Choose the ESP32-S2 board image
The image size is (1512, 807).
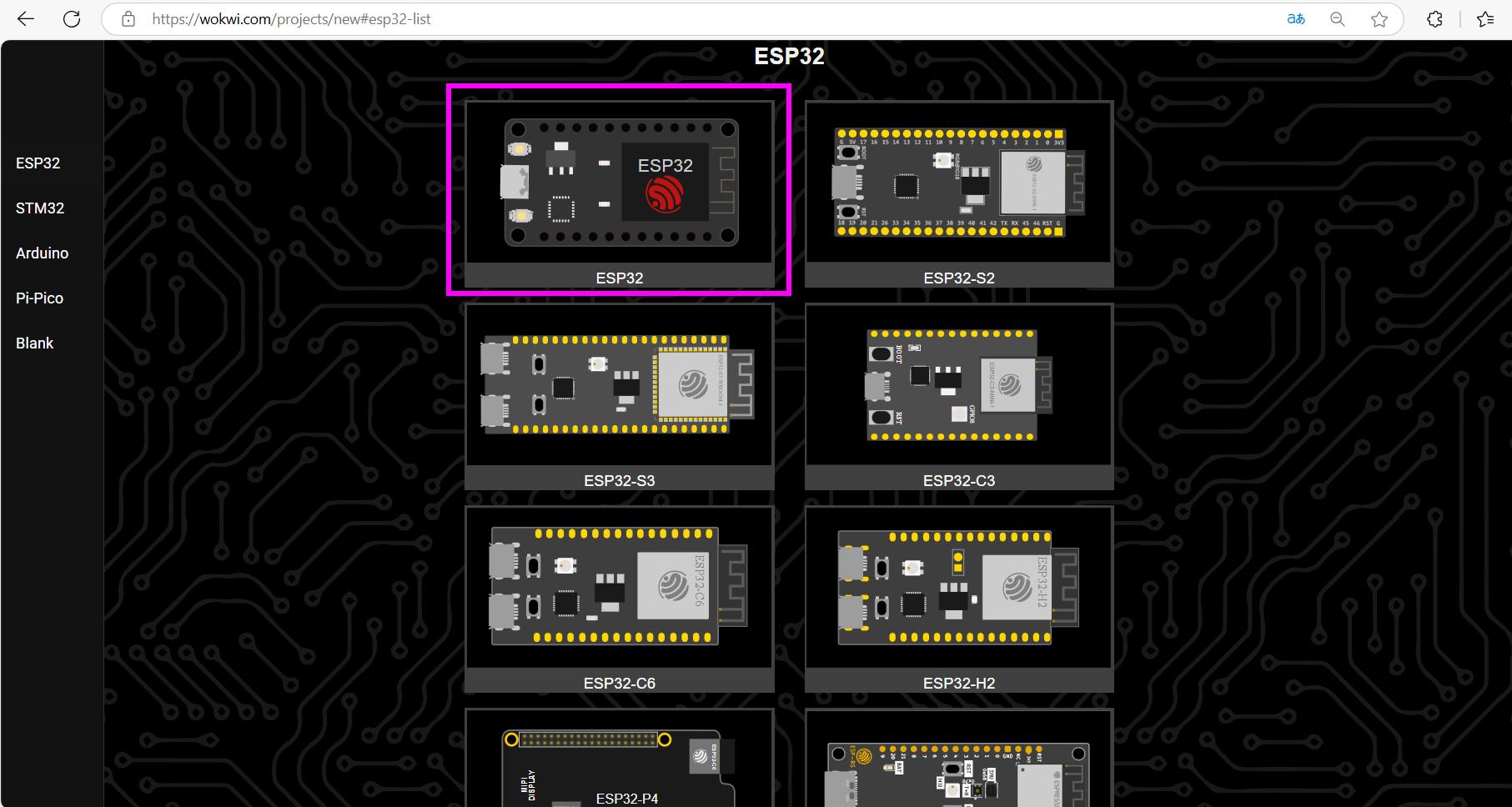click(x=959, y=183)
